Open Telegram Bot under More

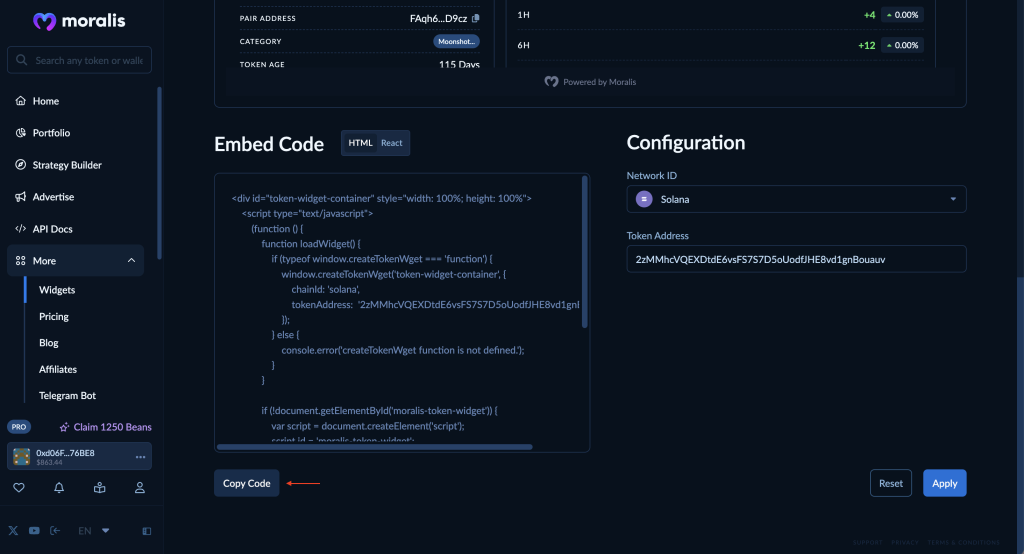[67, 395]
